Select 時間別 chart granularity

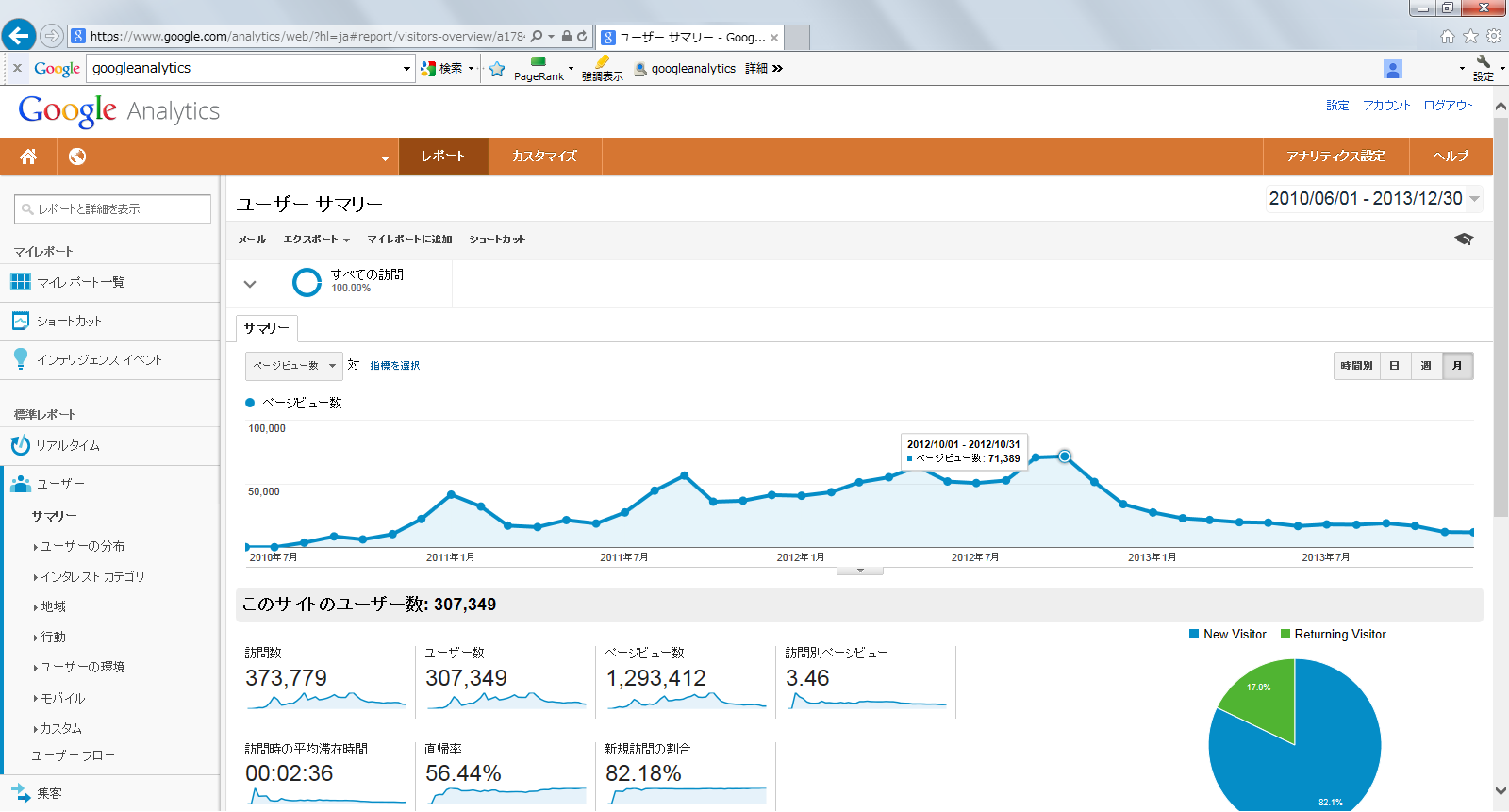(x=1356, y=366)
